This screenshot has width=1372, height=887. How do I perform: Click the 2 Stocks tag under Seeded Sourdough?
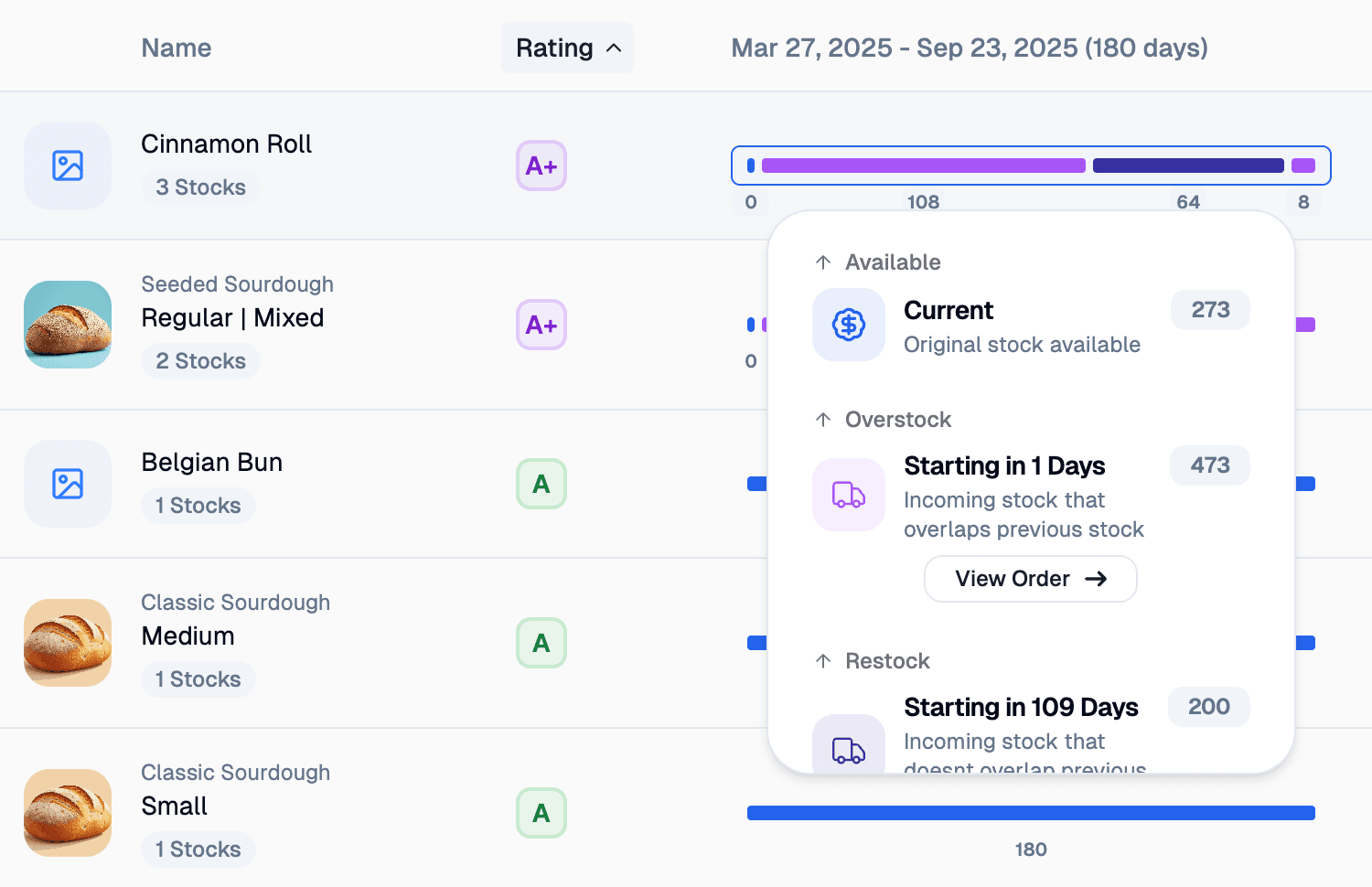200,361
